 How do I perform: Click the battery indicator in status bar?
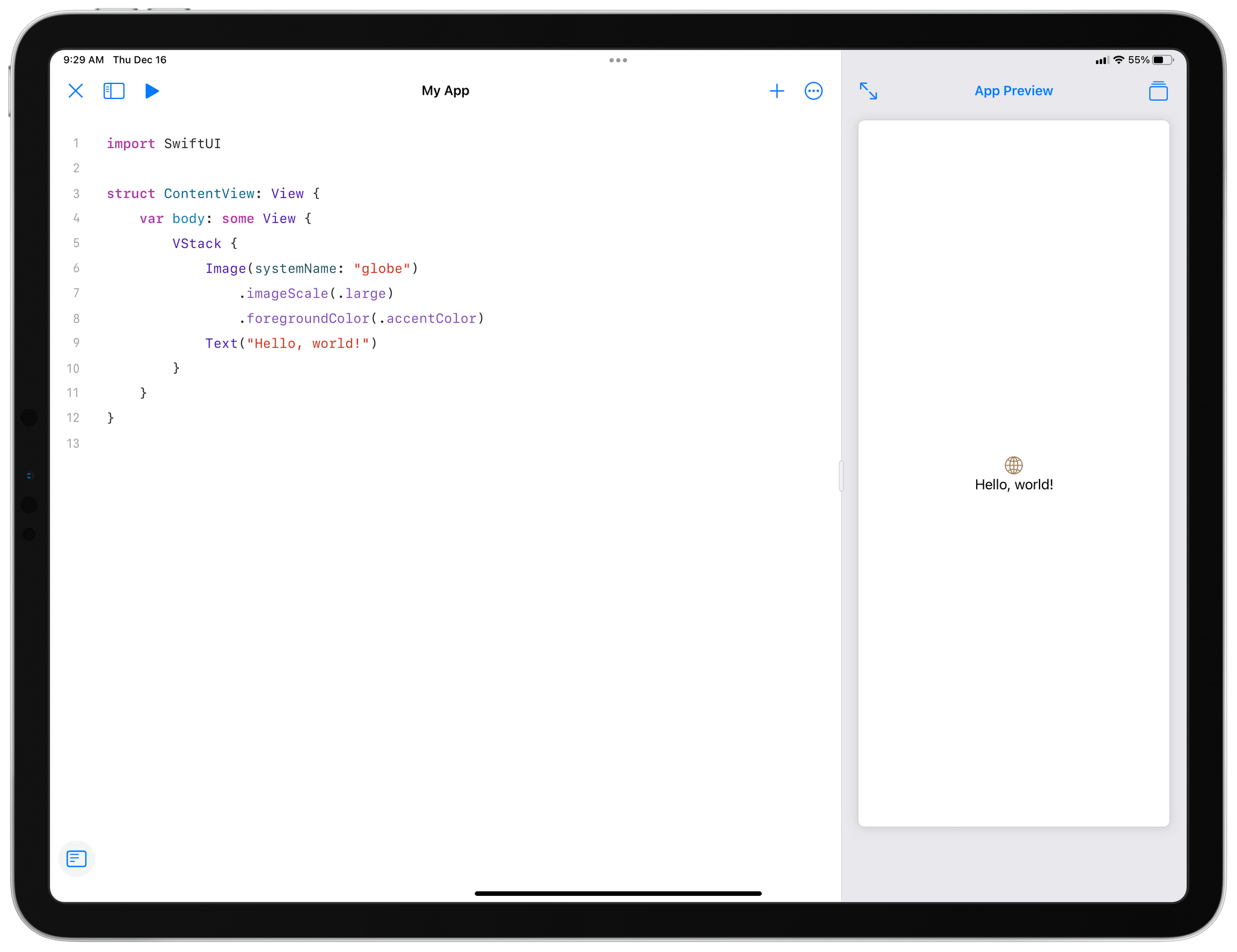(x=1163, y=60)
